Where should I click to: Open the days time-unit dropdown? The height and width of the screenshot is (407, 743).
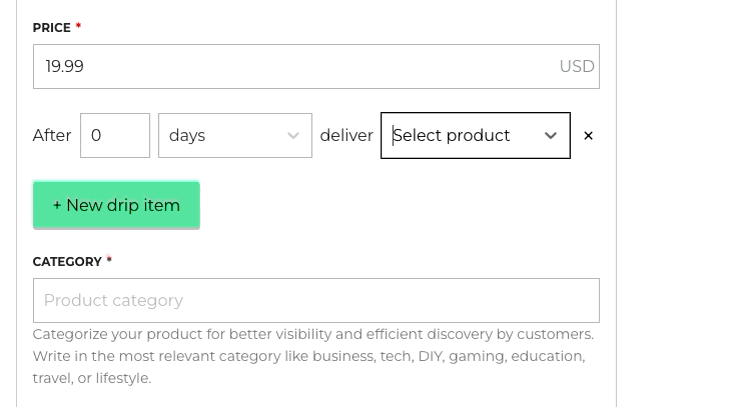tap(234, 136)
